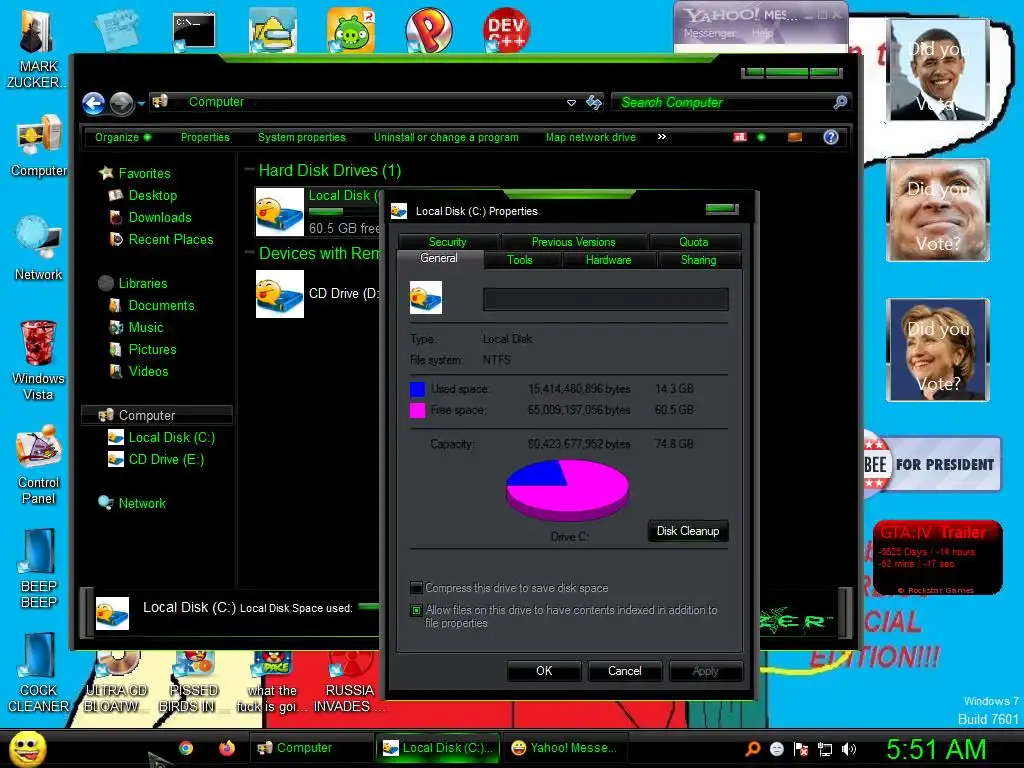Open the MARK ZUCKER desktop icon
Viewport: 1024px width, 768px height.
pos(36,49)
